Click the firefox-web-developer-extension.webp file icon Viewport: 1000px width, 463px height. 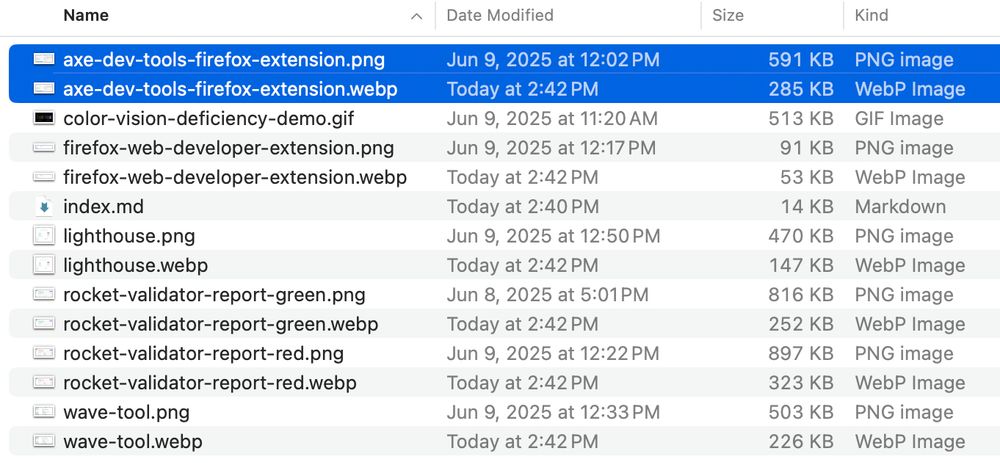point(43,177)
